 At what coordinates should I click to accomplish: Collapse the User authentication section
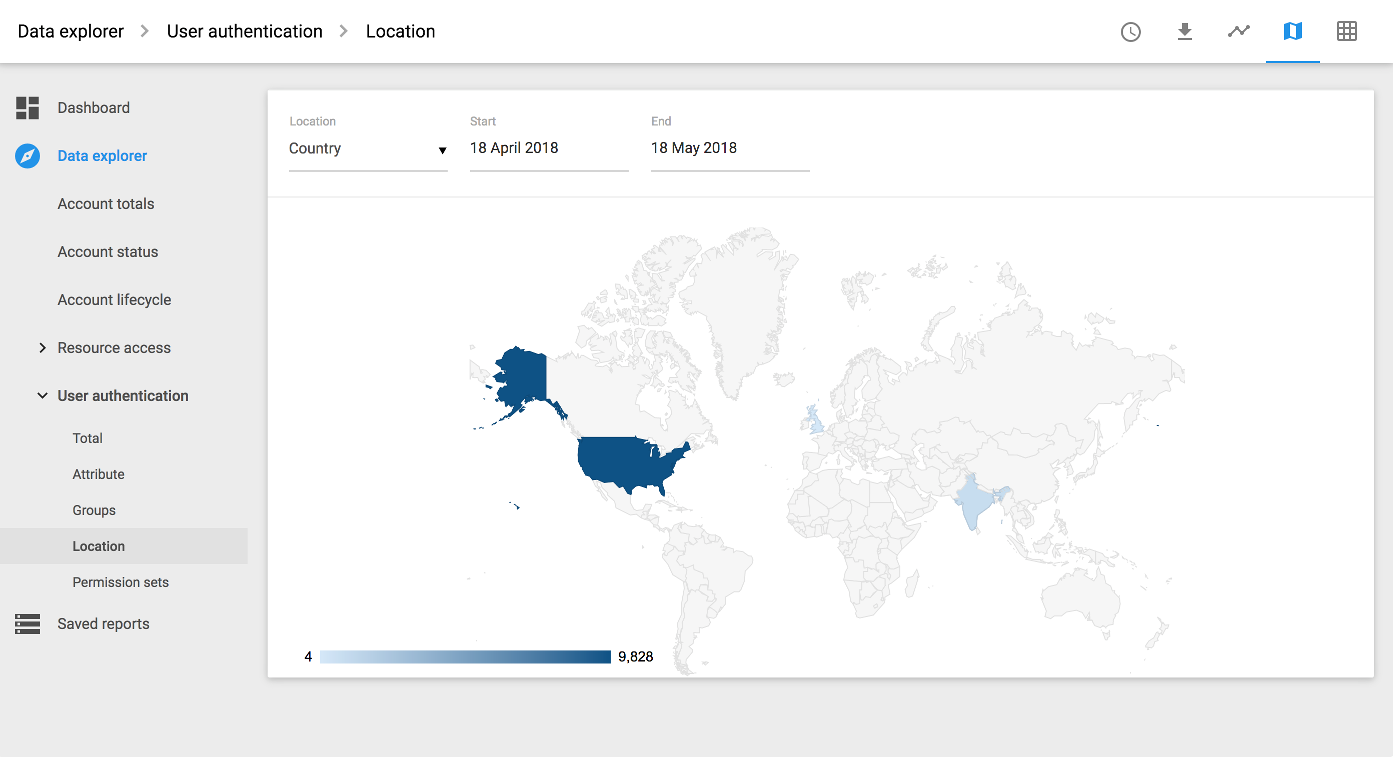42,396
